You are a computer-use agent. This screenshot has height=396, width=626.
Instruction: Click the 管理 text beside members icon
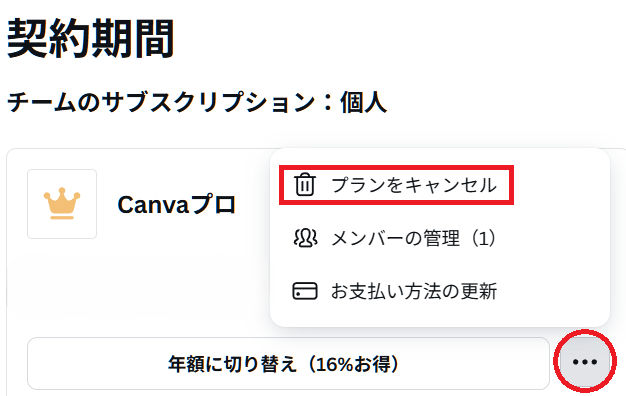point(441,238)
